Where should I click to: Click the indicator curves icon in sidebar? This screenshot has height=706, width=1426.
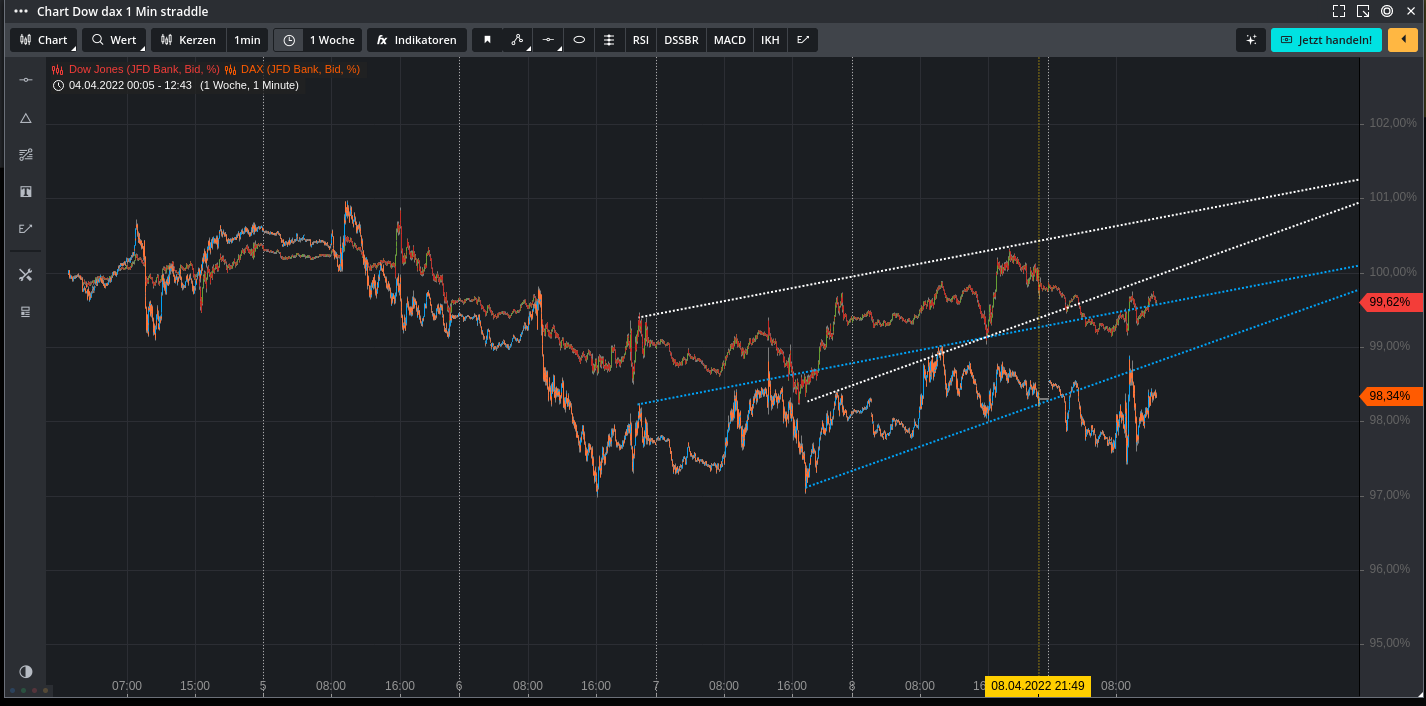[x=25, y=154]
